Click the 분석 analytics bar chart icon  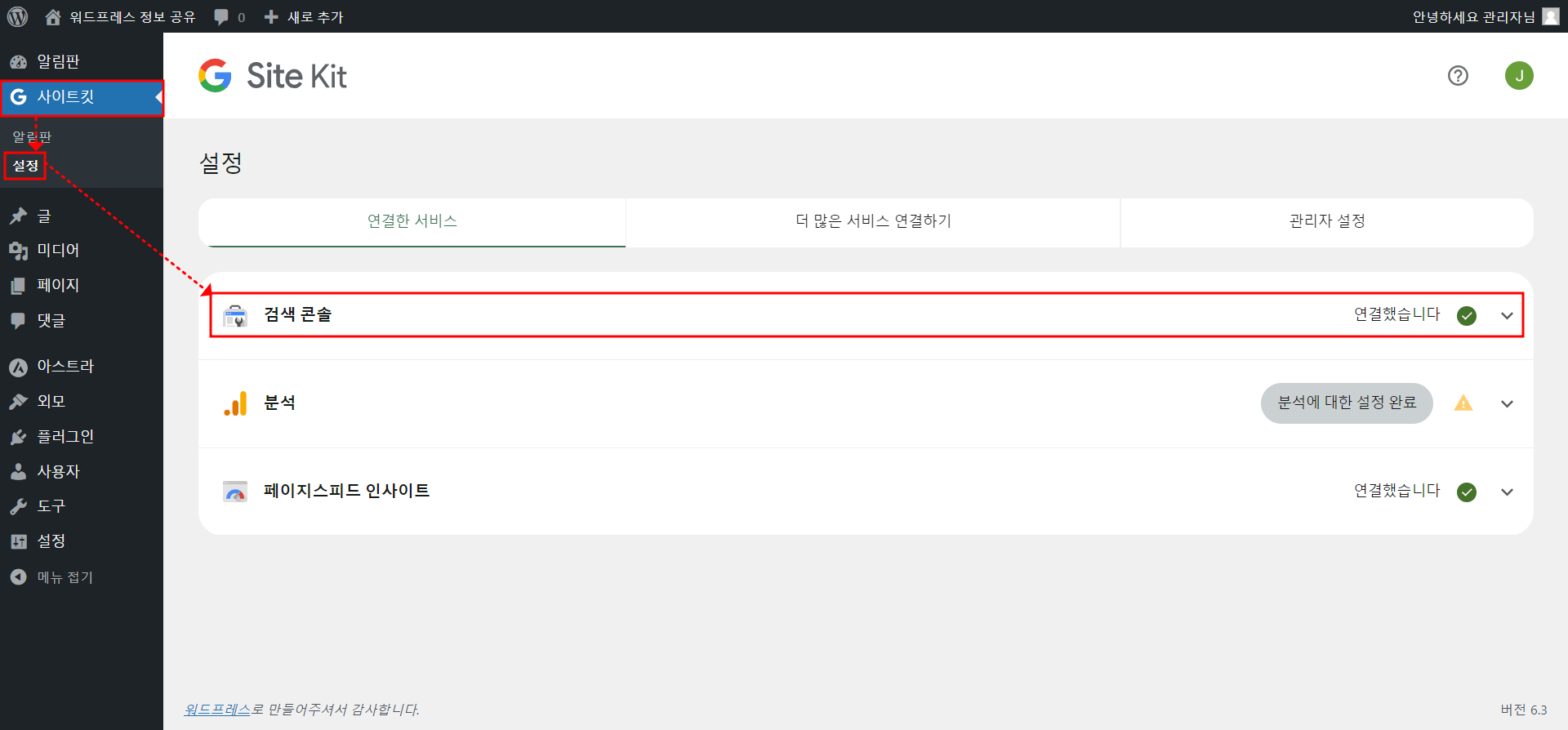point(235,403)
